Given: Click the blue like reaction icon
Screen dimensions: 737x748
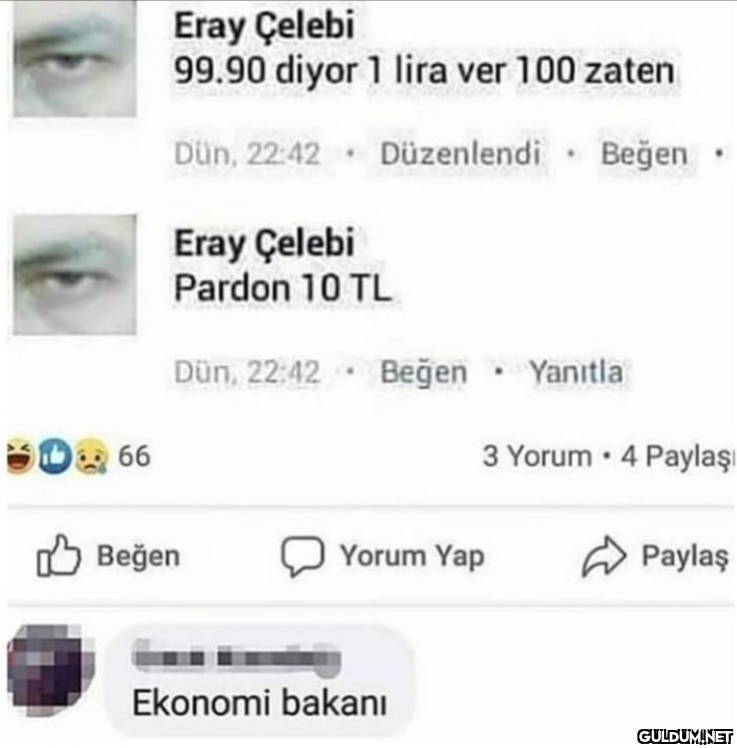Looking at the screenshot, I should coord(55,456).
